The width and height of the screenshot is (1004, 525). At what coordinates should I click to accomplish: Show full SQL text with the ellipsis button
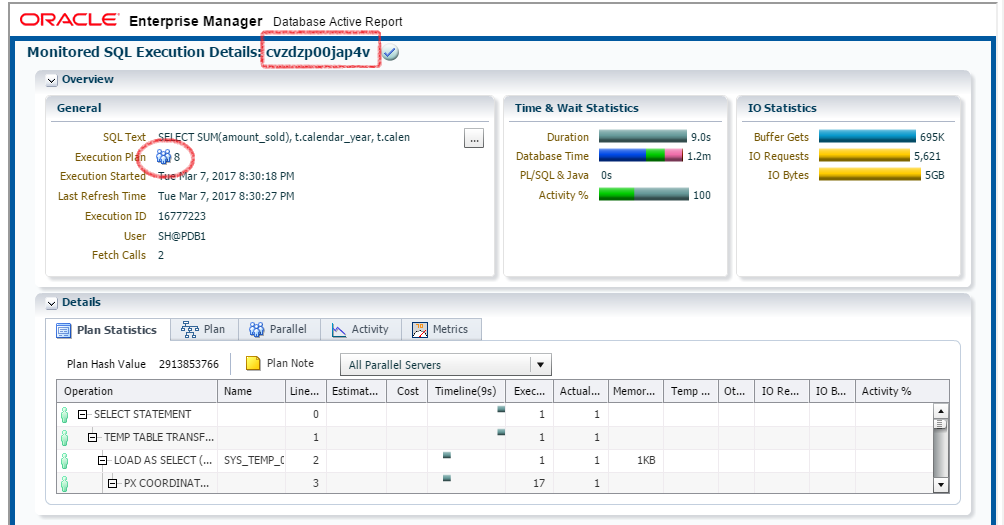click(474, 139)
